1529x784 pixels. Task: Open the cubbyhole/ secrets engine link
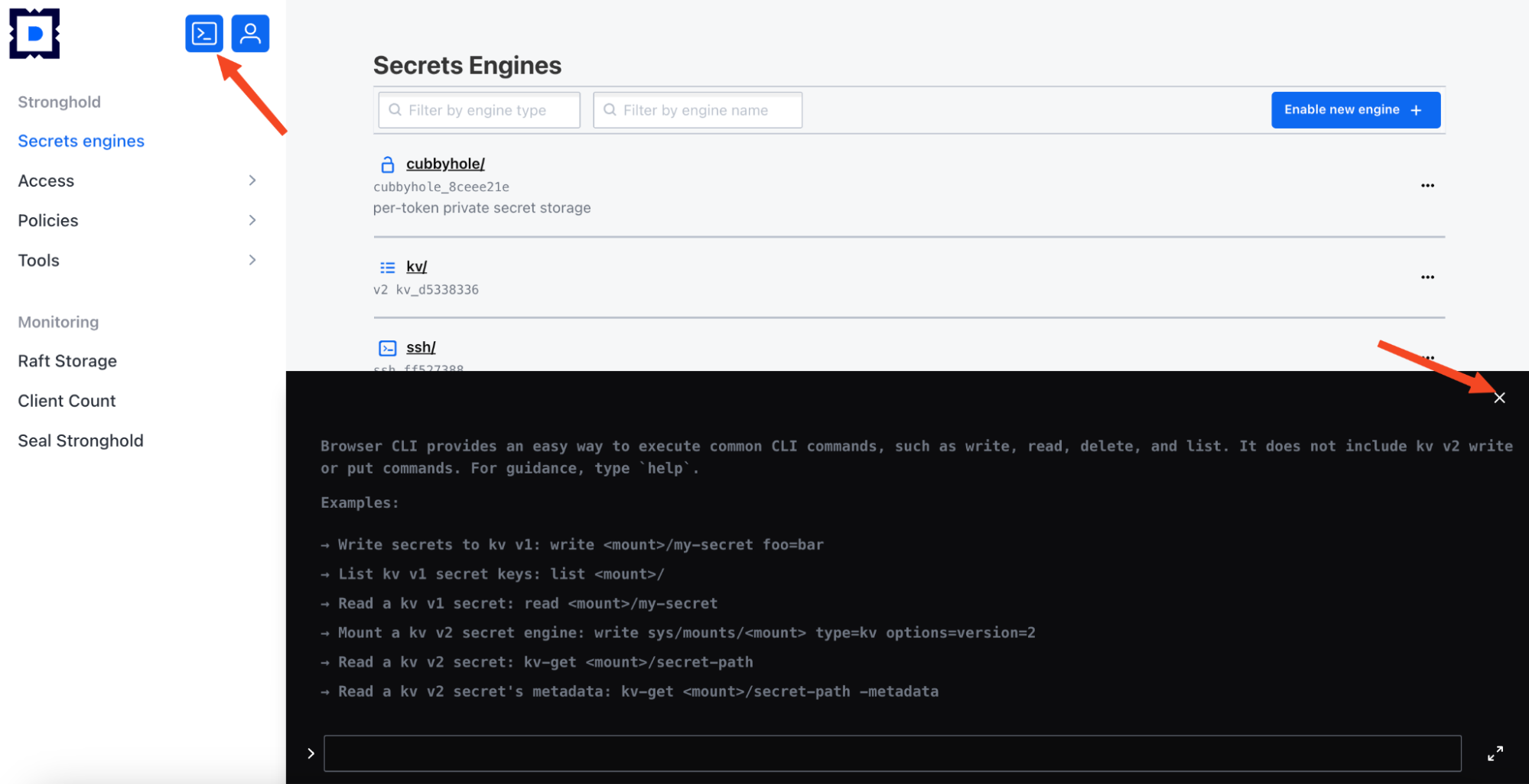tap(445, 164)
